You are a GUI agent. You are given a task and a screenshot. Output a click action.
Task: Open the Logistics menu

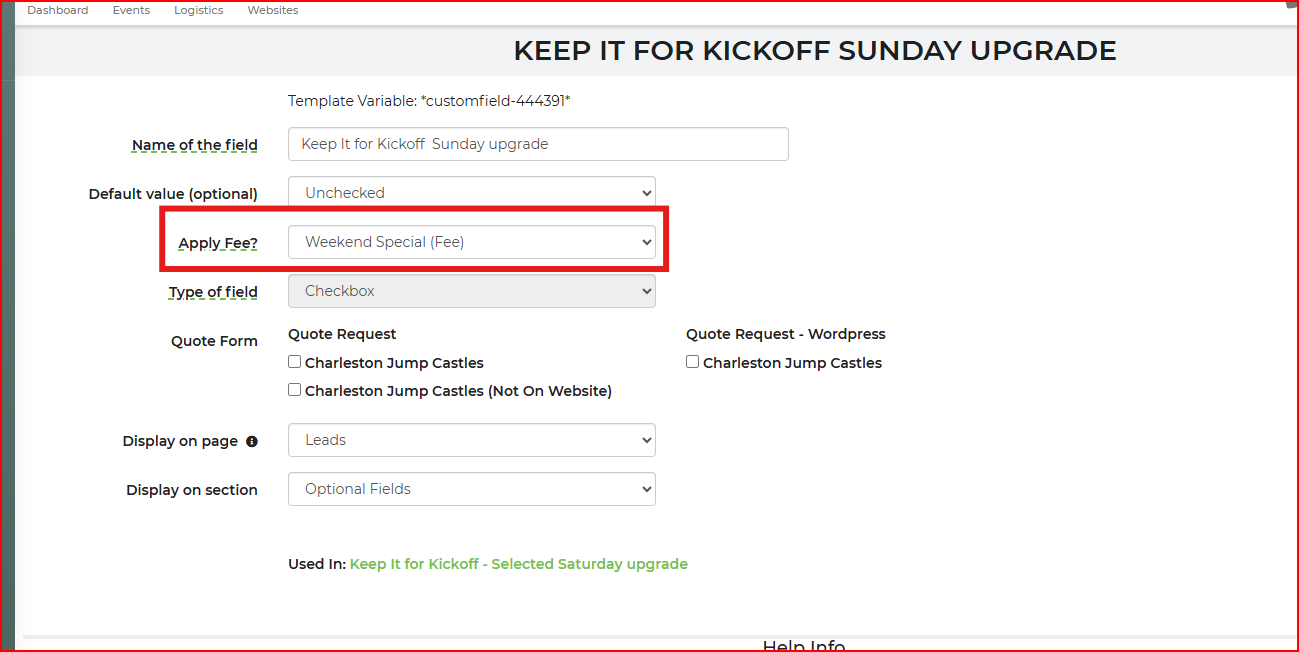[x=199, y=10]
